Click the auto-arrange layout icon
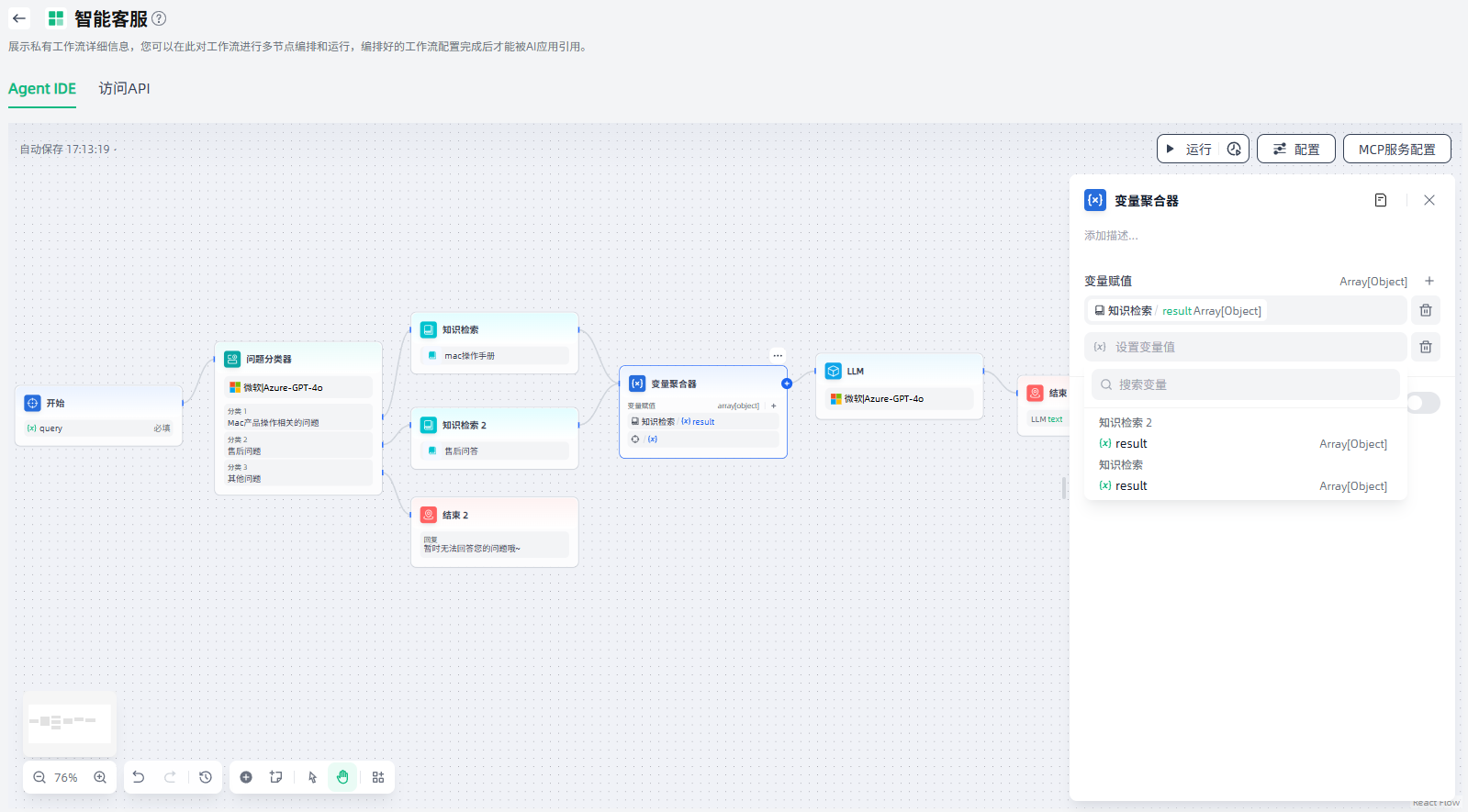Image resolution: width=1468 pixels, height=812 pixels. [x=378, y=777]
